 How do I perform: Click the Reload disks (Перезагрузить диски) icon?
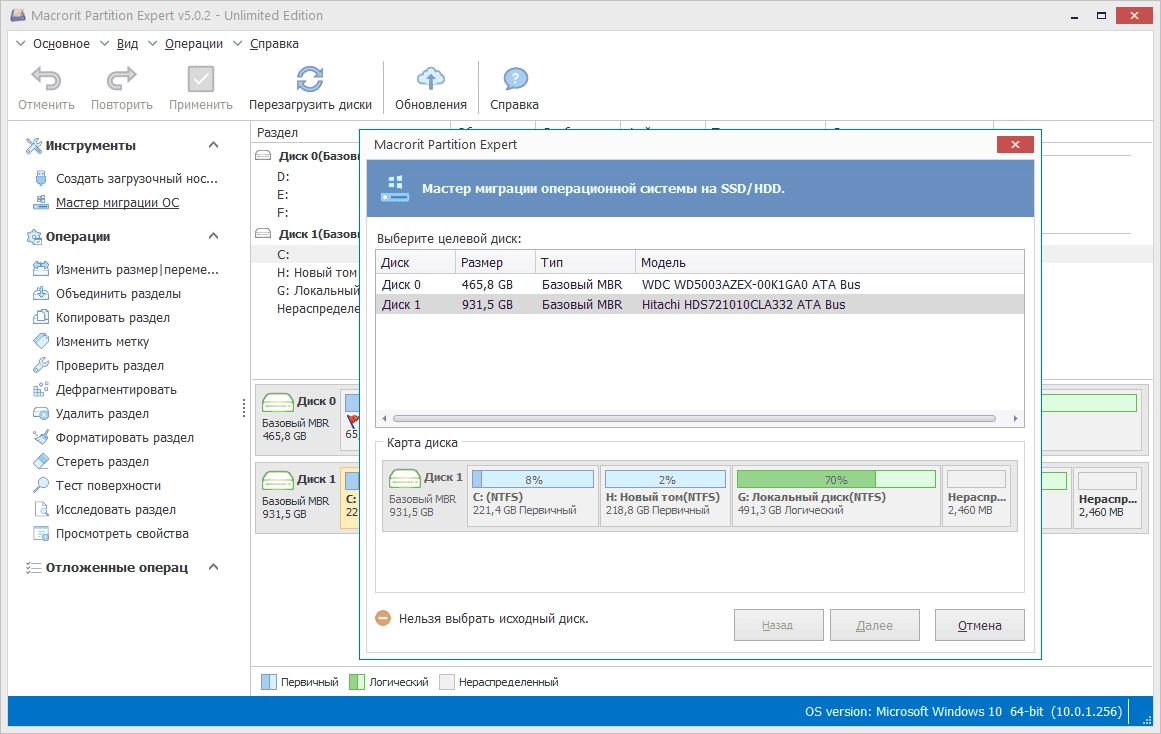310,79
